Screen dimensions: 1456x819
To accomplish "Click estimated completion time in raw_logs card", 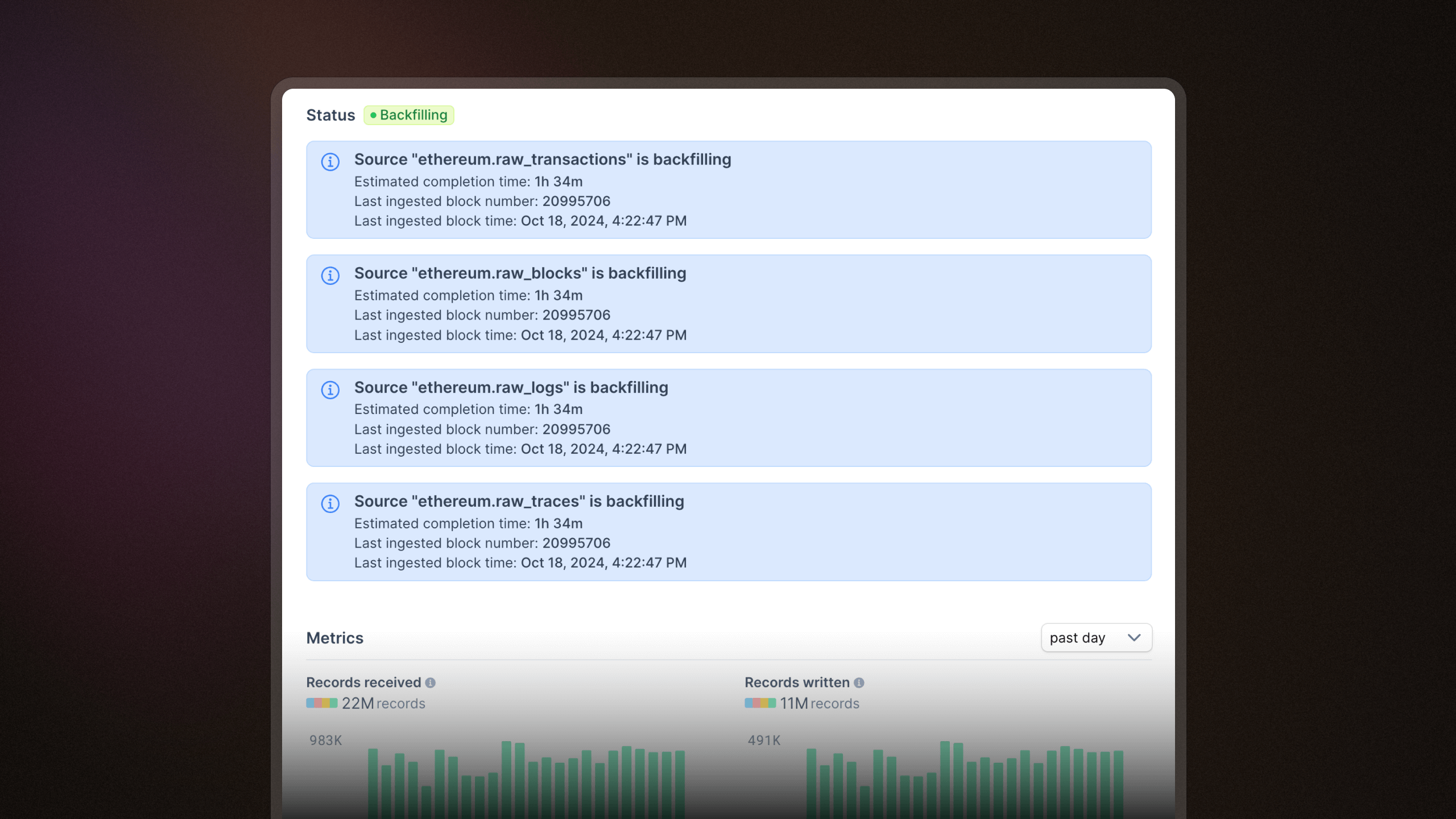I will click(x=469, y=409).
